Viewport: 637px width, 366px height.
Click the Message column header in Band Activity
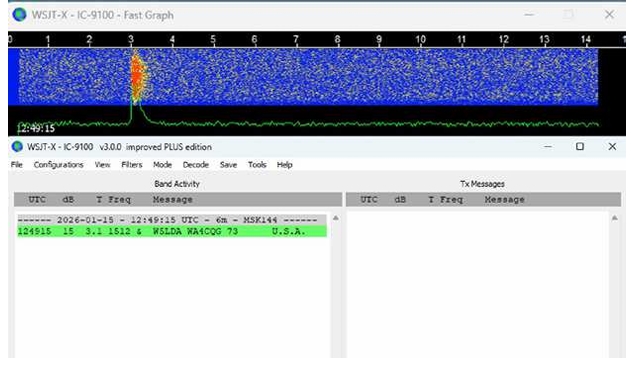173,199
